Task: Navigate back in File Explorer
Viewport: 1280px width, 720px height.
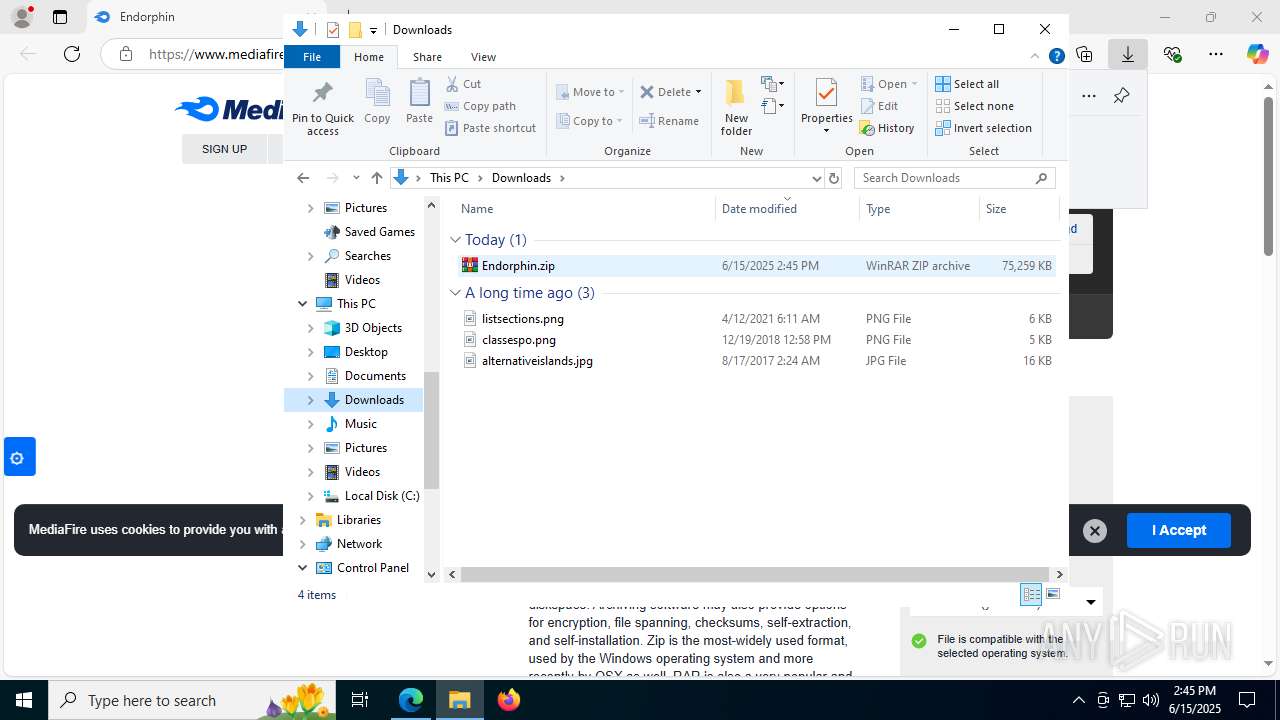Action: 303,178
